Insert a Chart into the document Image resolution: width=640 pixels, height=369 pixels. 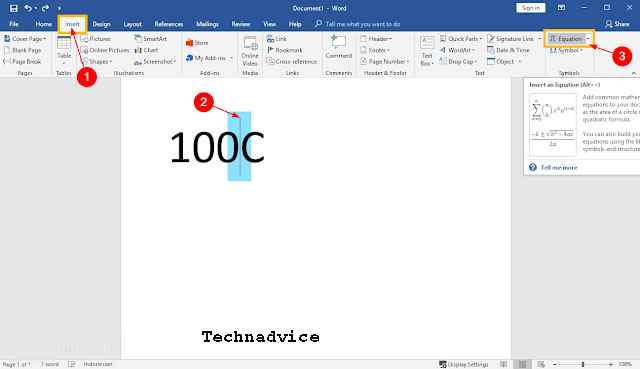146,50
